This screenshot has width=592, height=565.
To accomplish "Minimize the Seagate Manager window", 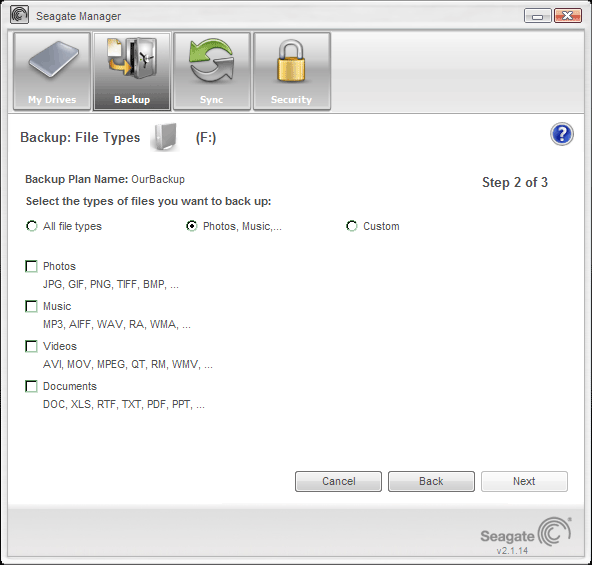I will 538,16.
